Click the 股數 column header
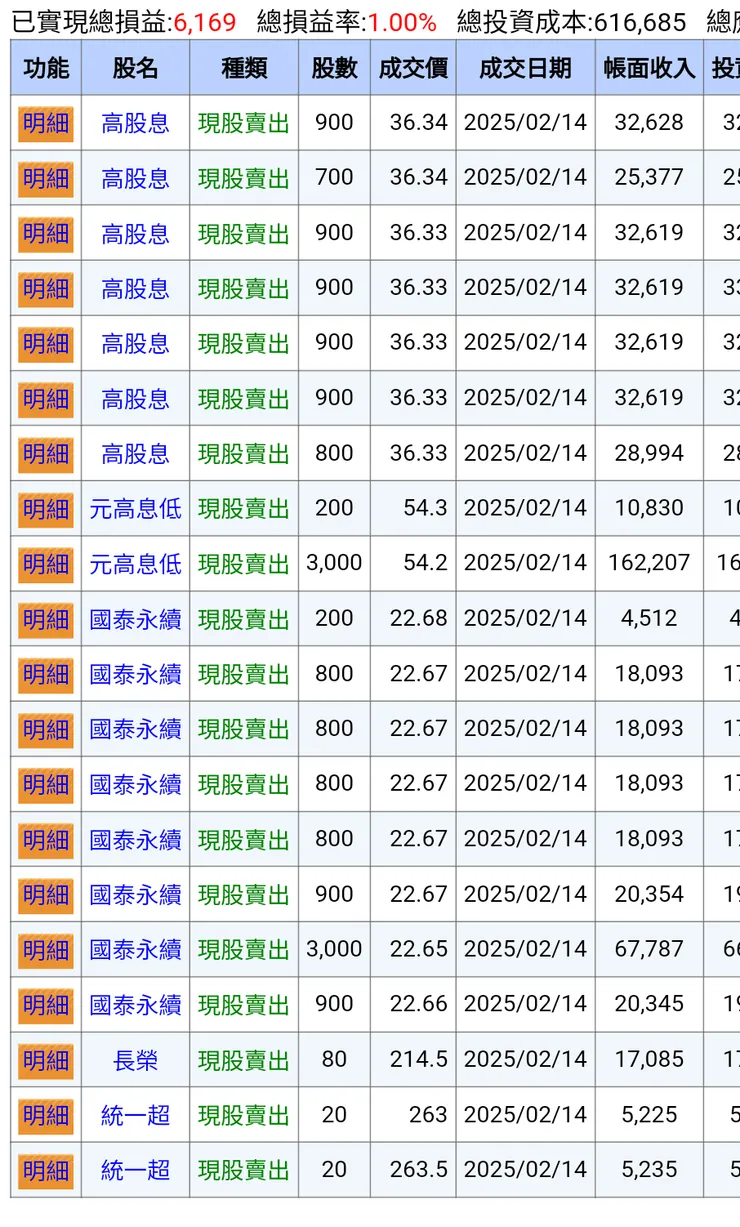Screen dimensions: 740x1227 point(334,68)
